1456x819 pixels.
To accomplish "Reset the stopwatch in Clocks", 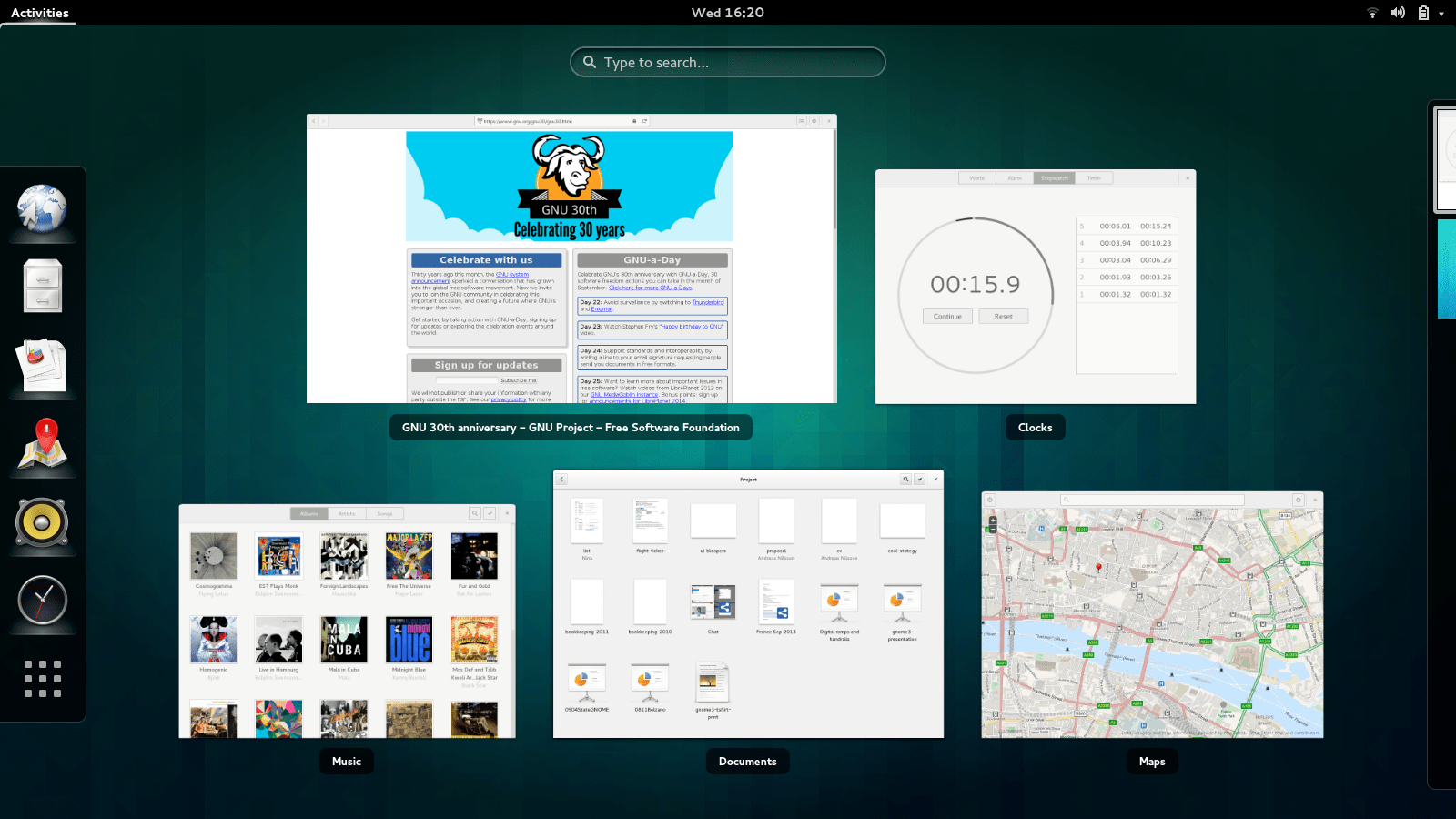I will click(1004, 316).
